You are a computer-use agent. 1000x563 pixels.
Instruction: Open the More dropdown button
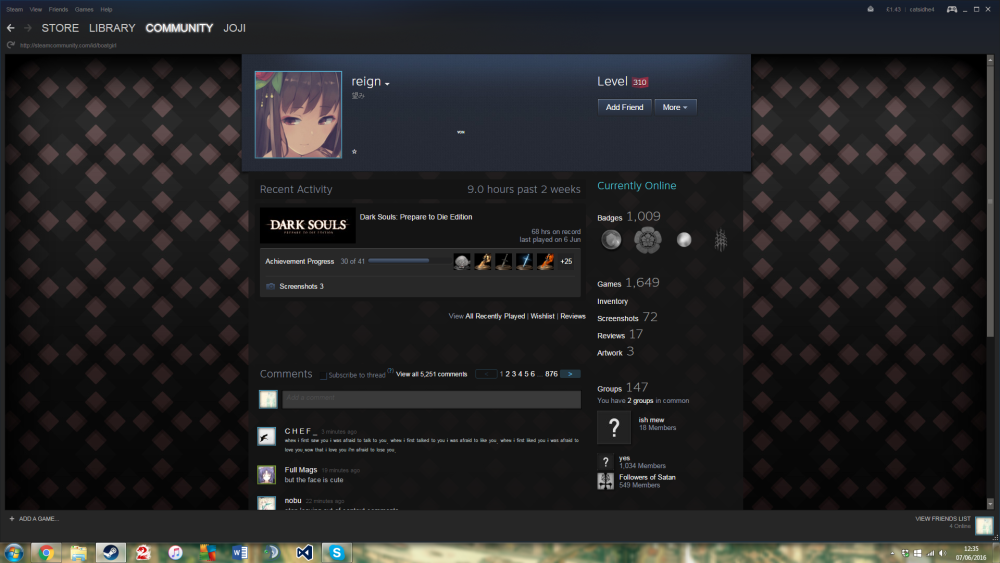pyautogui.click(x=675, y=107)
